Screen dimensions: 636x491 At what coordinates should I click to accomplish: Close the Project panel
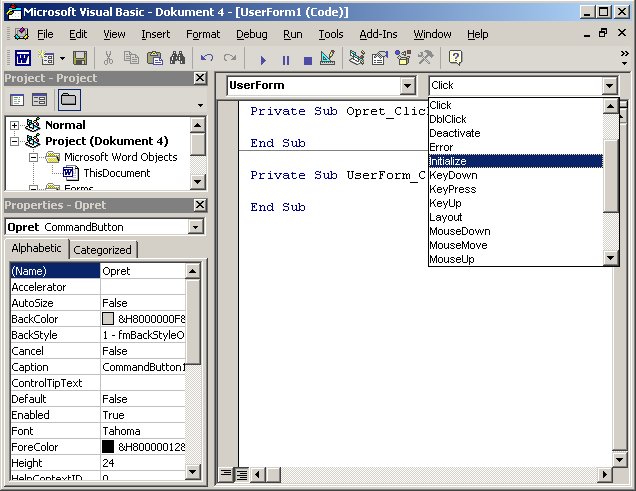click(200, 78)
